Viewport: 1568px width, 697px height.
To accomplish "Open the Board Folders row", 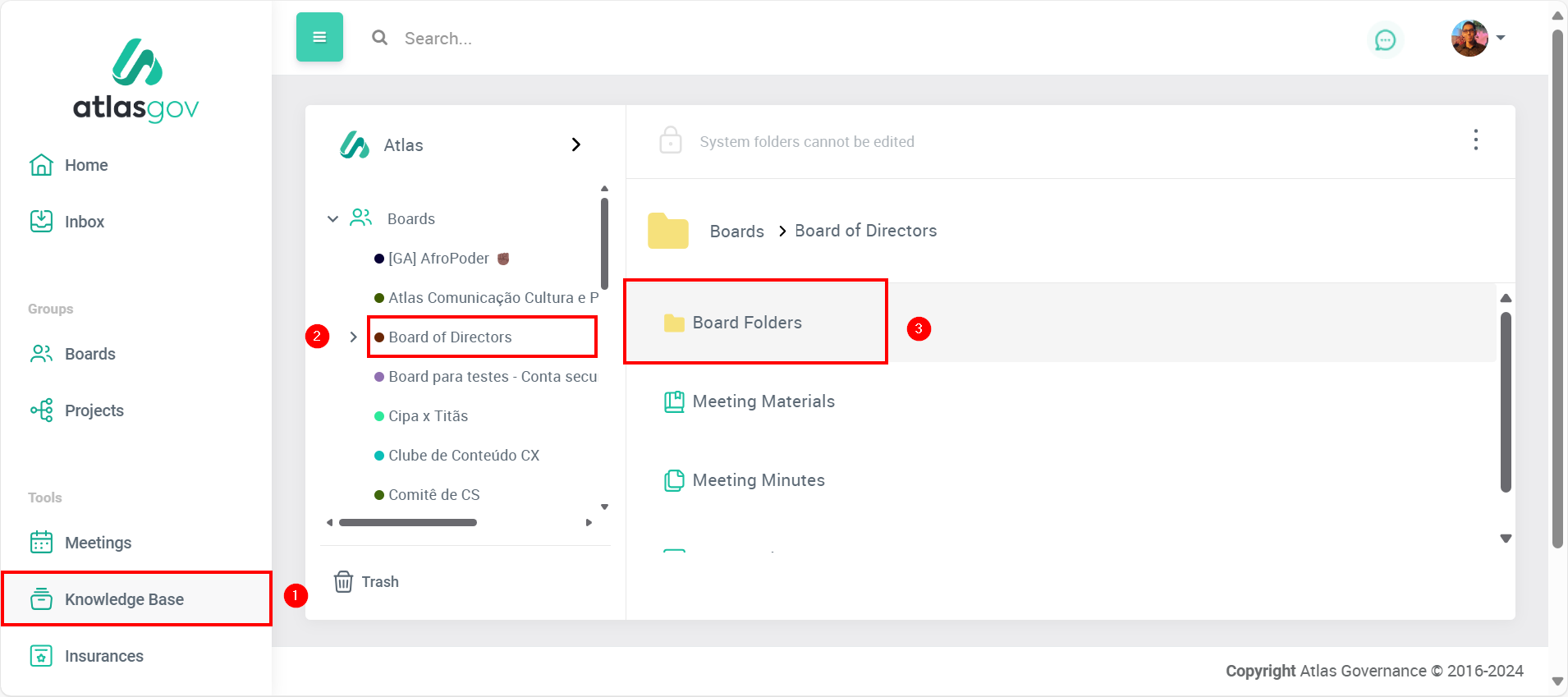I will 1061,323.
